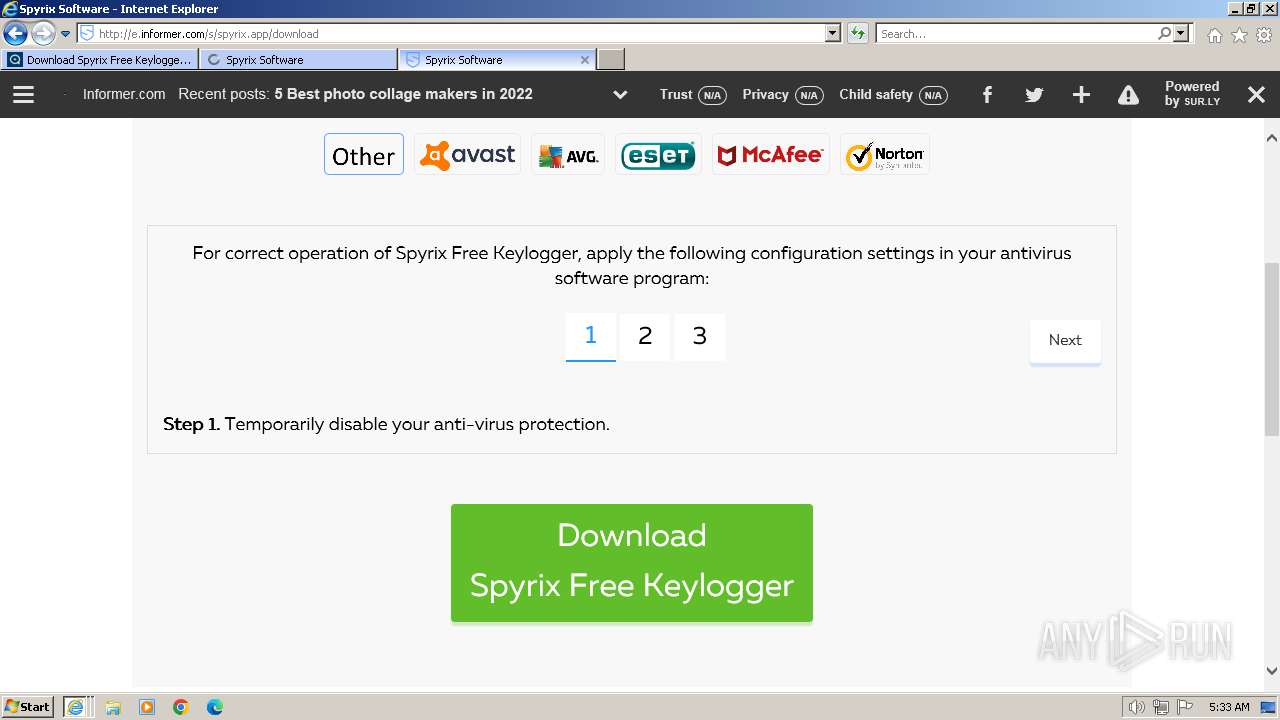Go to step 1 page
Viewport: 1280px width, 720px height.
pyautogui.click(x=591, y=337)
